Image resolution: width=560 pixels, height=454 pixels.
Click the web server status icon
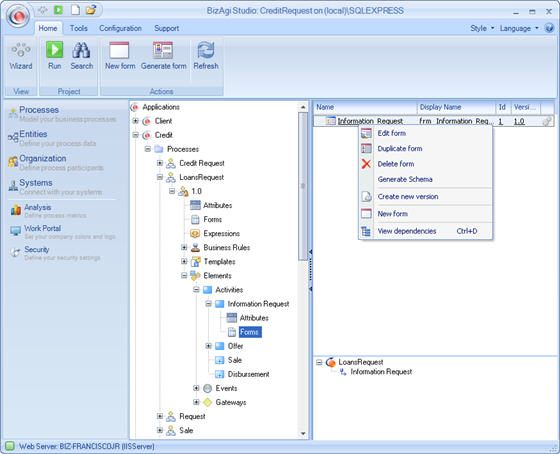tap(10, 446)
